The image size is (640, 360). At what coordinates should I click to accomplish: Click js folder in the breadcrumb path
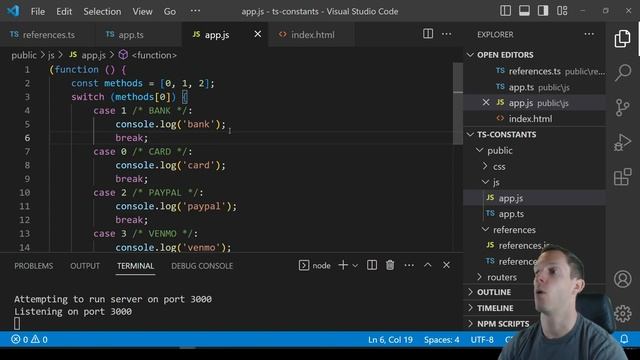click(x=51, y=55)
